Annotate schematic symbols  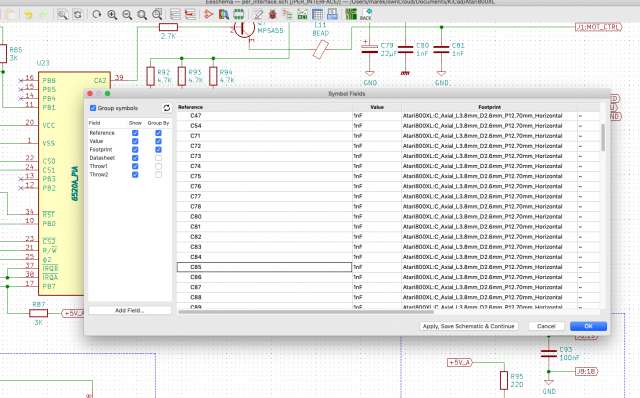click(258, 15)
